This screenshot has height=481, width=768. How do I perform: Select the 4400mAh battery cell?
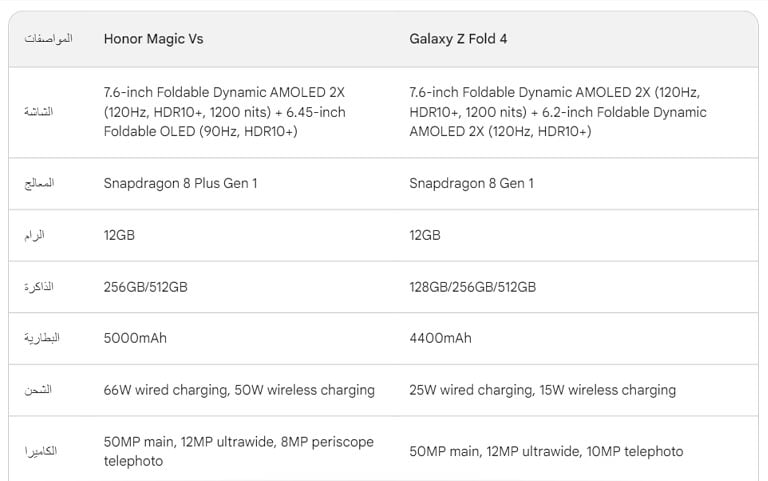pyautogui.click(x=440, y=338)
